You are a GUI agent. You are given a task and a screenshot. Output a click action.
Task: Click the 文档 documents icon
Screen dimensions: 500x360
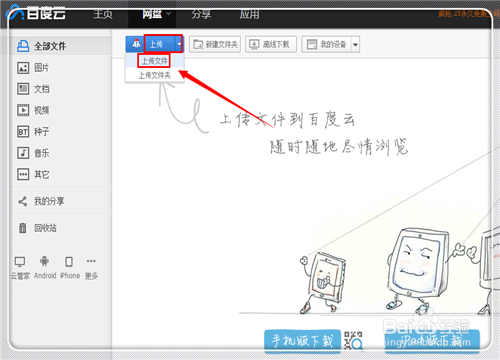[23, 89]
